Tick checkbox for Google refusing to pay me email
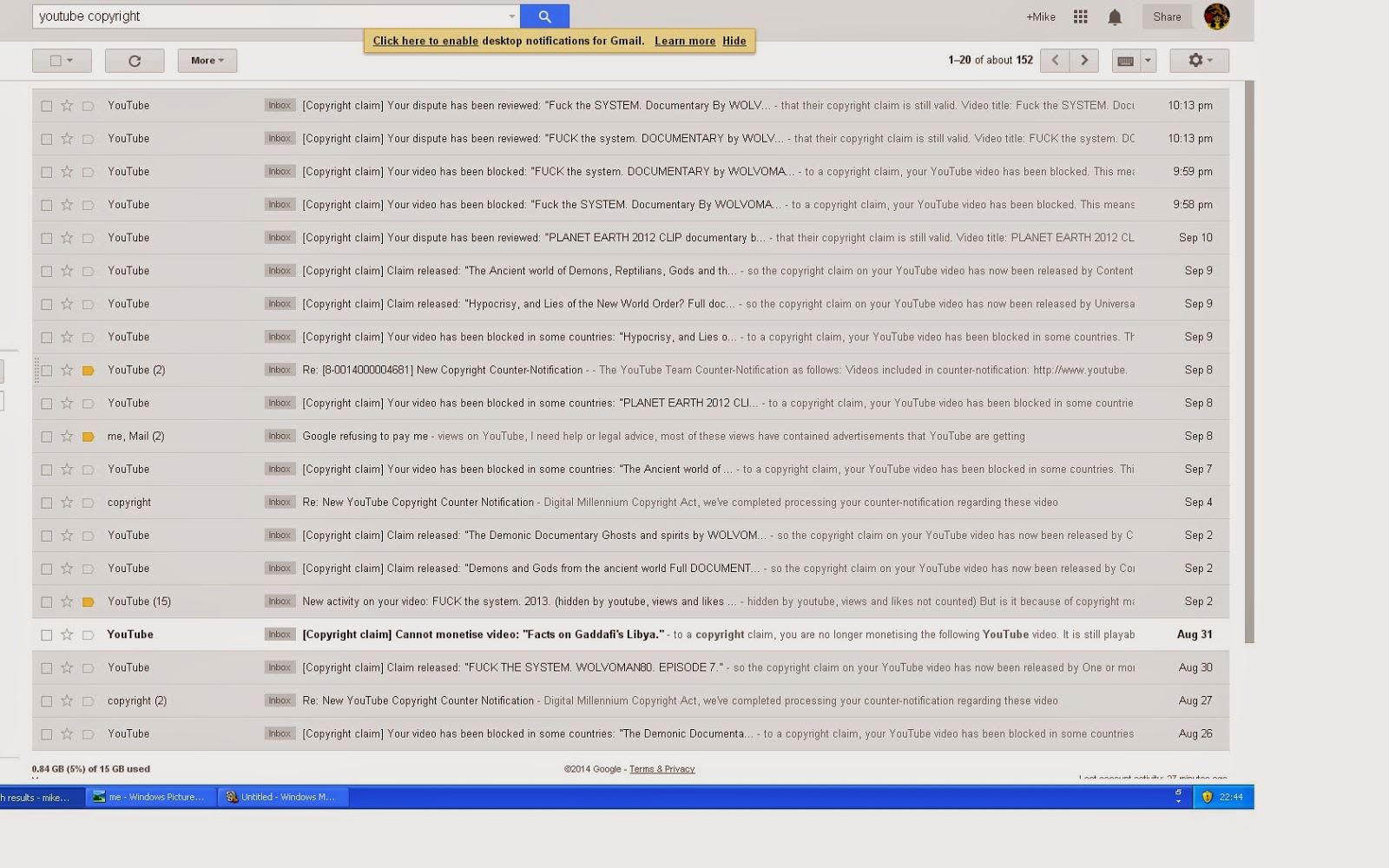The height and width of the screenshot is (868, 1389). (47, 437)
